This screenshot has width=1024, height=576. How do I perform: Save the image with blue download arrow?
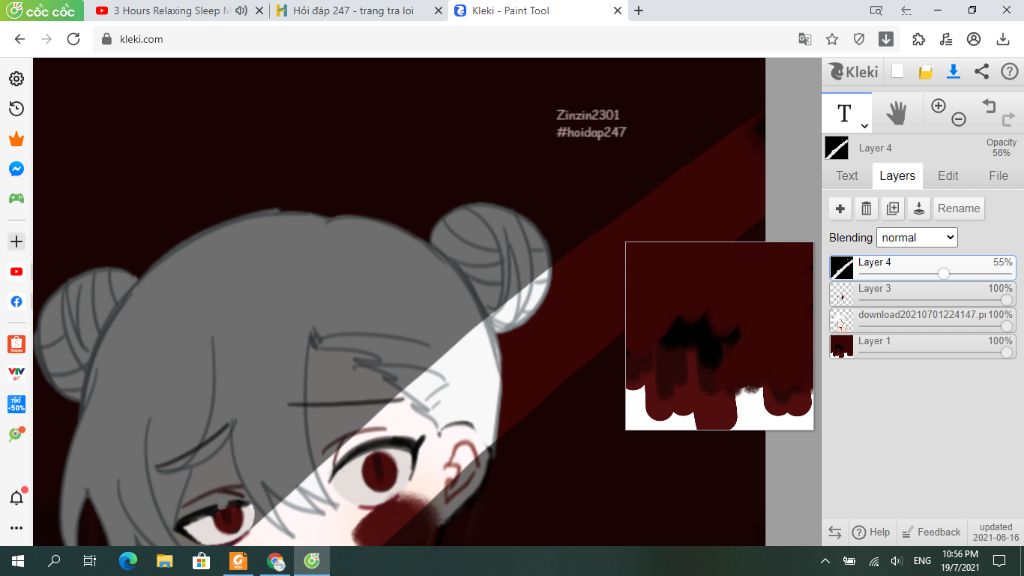point(953,71)
